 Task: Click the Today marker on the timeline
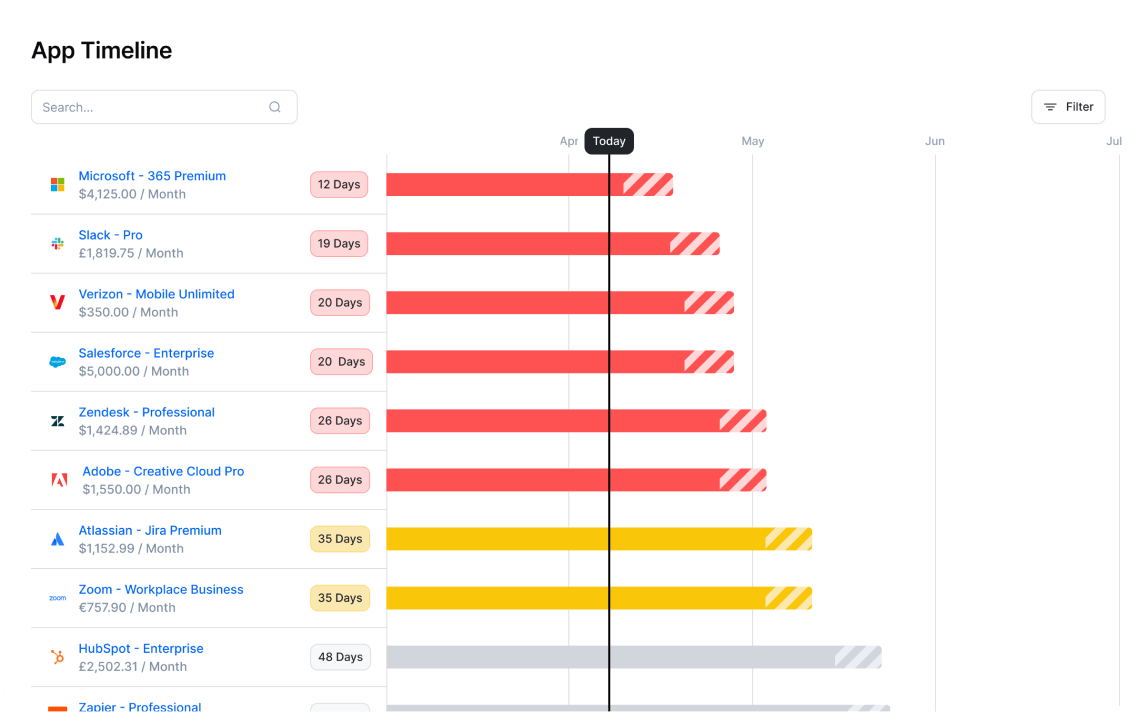[x=609, y=141]
